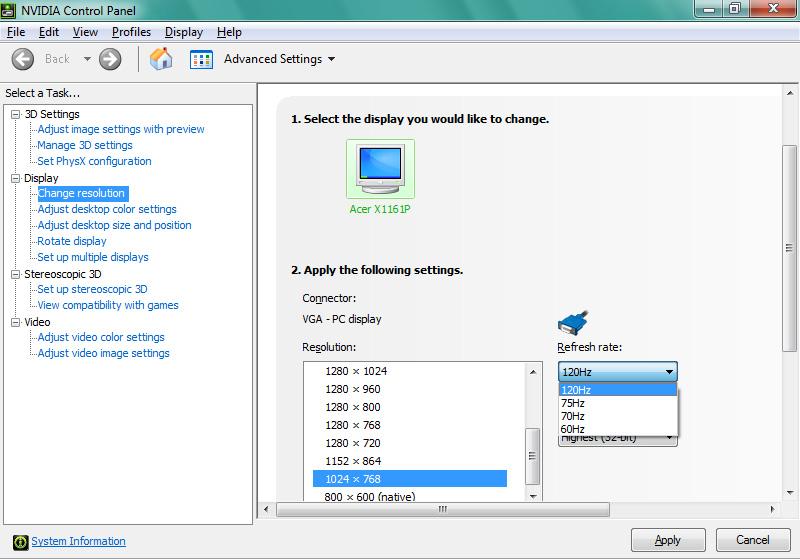Click the Advanced Settings grid icon
Viewport: 800px width, 560px height.
tap(201, 59)
